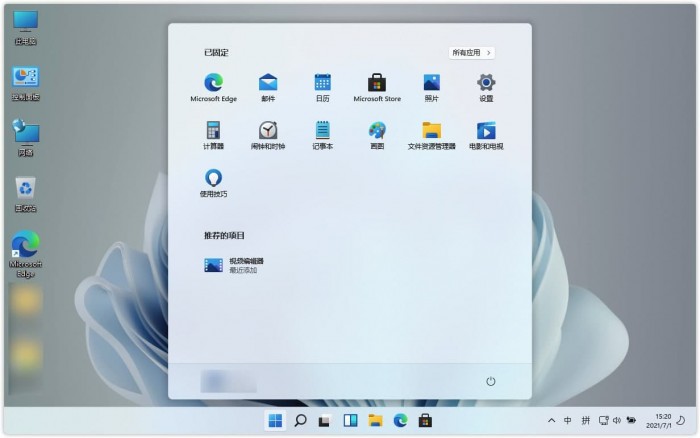Open Task View on taskbar
Screen dimensions: 700x438
pyautogui.click(x=325, y=421)
